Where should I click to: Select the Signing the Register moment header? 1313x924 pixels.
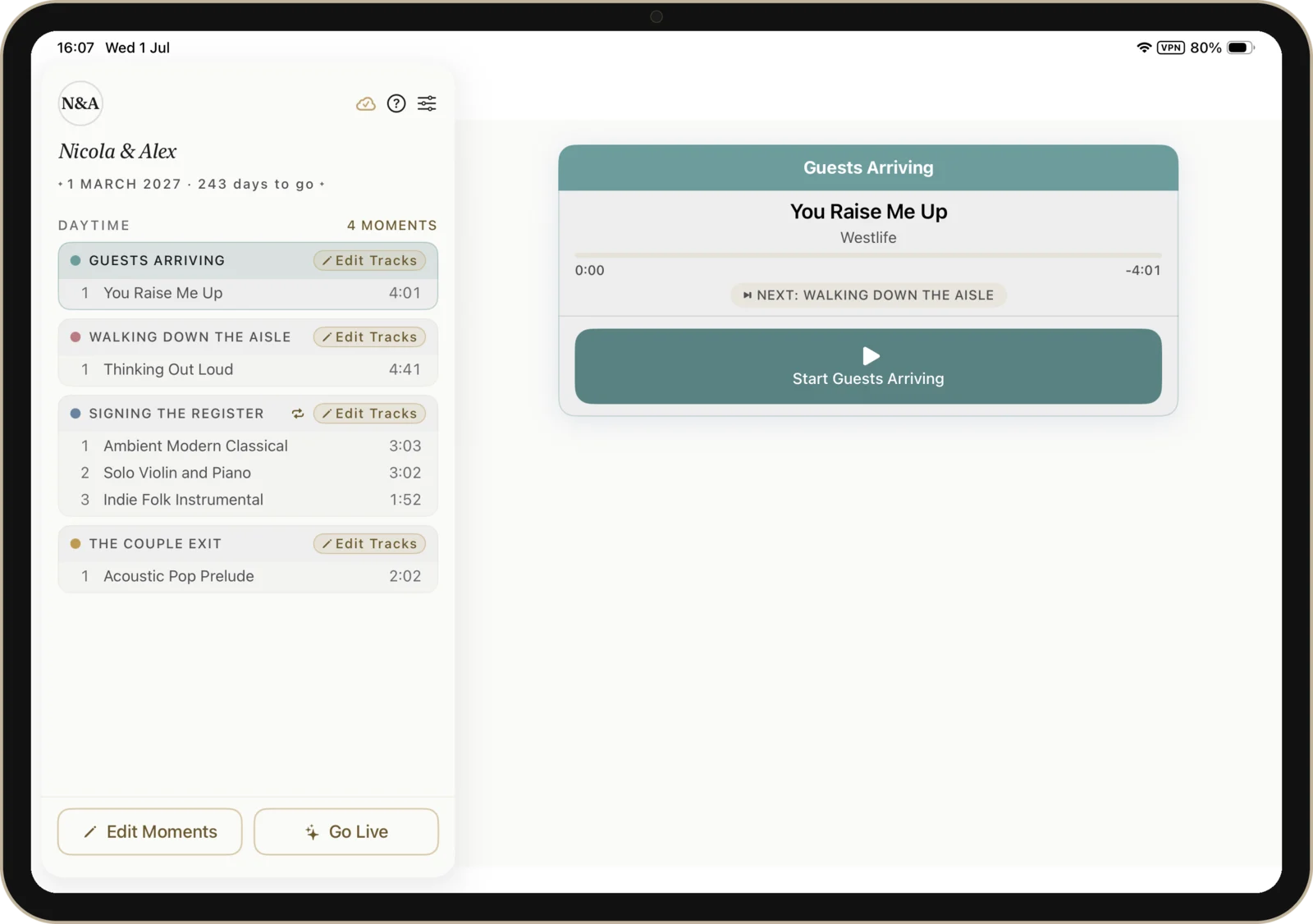coord(248,414)
